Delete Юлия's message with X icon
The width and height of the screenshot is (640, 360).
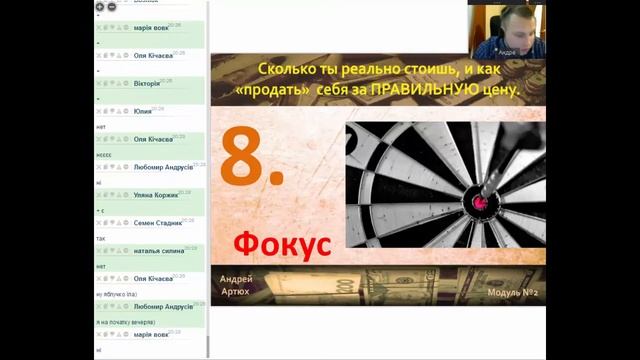tap(99, 111)
